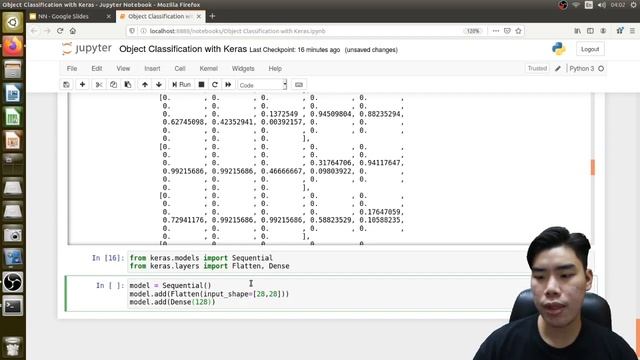This screenshot has height=360, width=640.
Task: Open the trash in the dock
Action: coord(13,347)
